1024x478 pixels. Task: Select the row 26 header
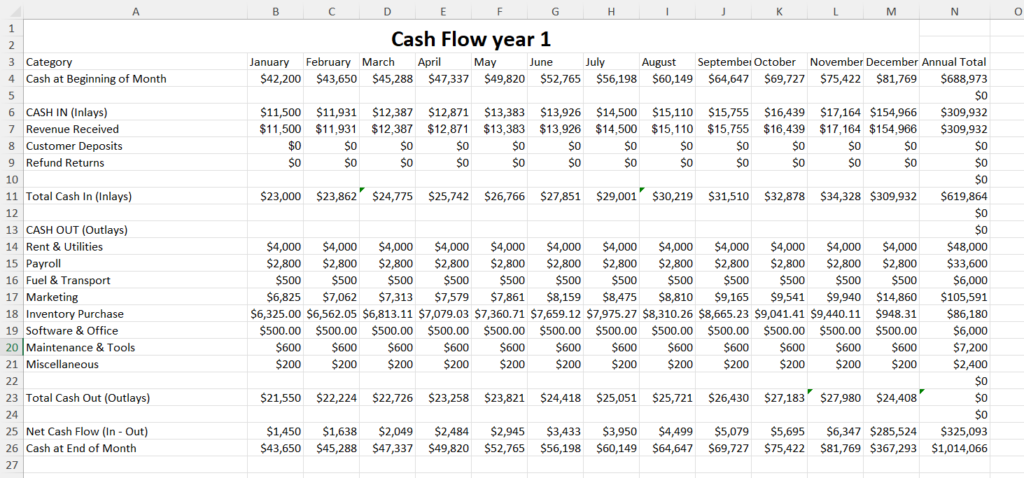click(x=10, y=448)
